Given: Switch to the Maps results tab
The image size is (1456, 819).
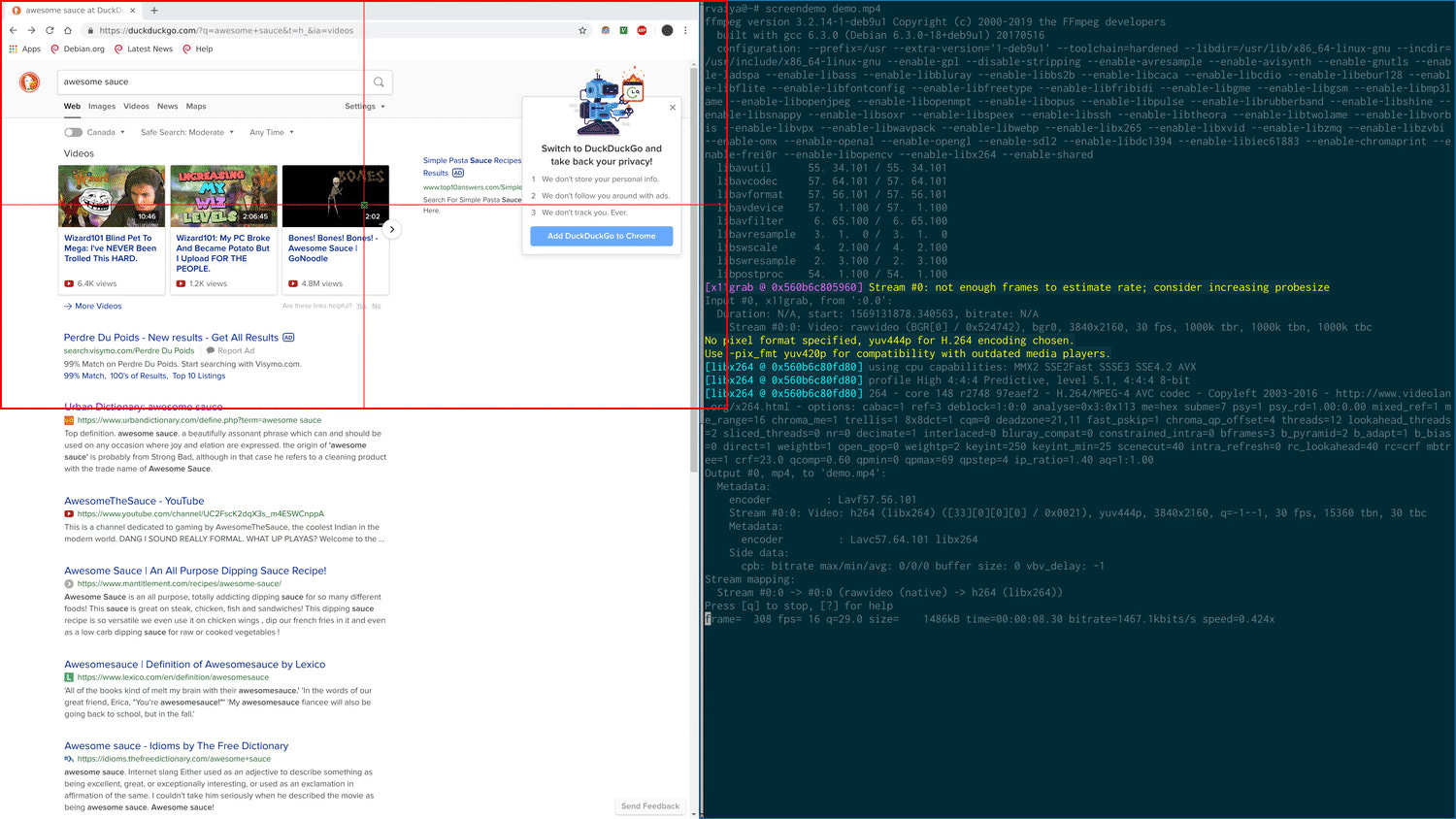Looking at the screenshot, I should pyautogui.click(x=196, y=107).
